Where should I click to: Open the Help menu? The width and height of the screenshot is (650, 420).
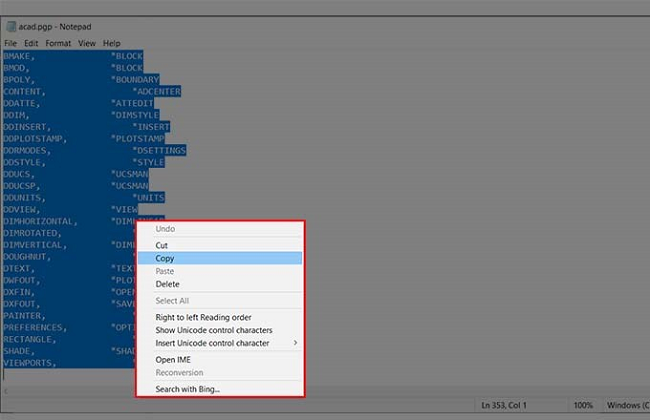(112, 43)
